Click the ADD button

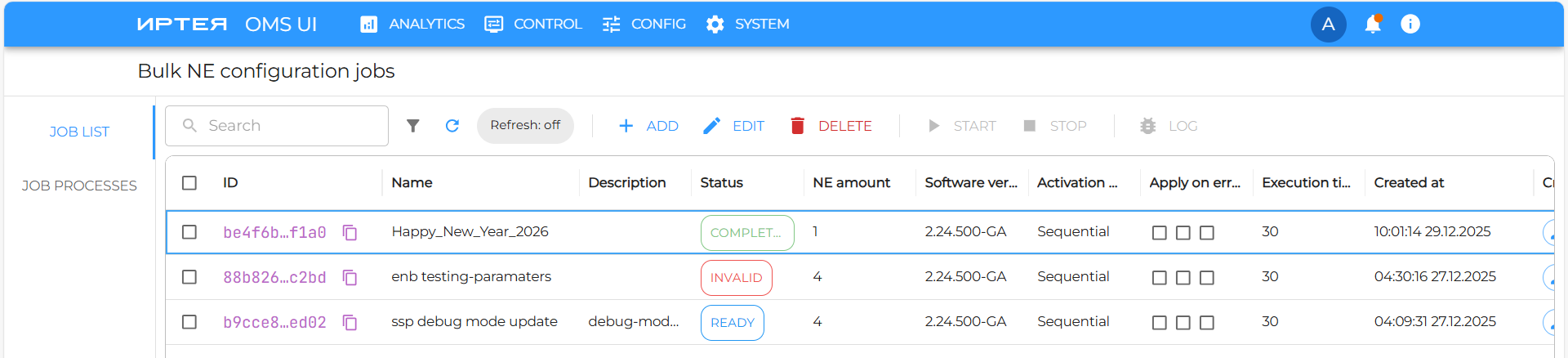point(648,126)
